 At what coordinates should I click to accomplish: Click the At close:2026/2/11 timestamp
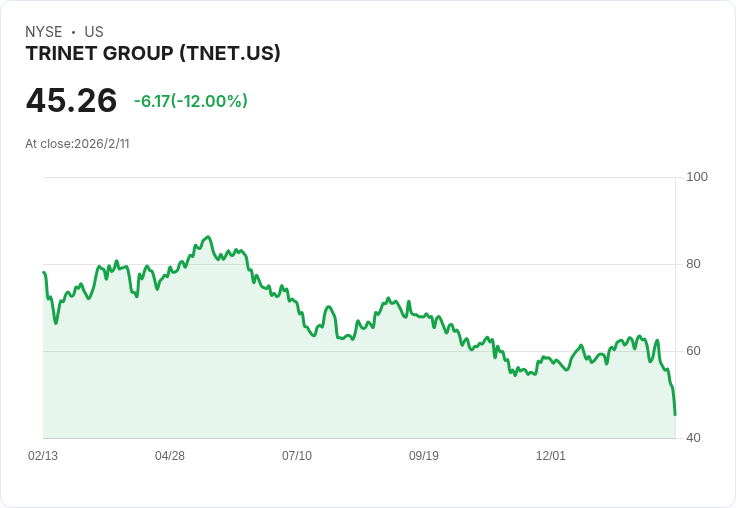pos(77,143)
